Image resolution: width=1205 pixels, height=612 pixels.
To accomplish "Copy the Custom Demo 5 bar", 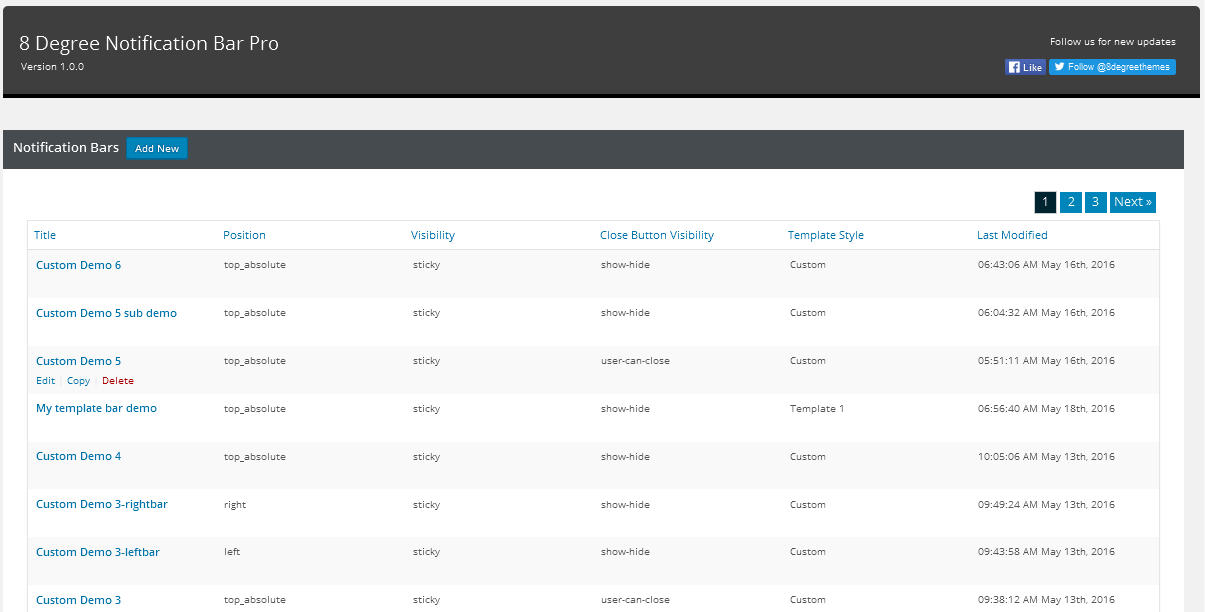I will click(x=78, y=381).
